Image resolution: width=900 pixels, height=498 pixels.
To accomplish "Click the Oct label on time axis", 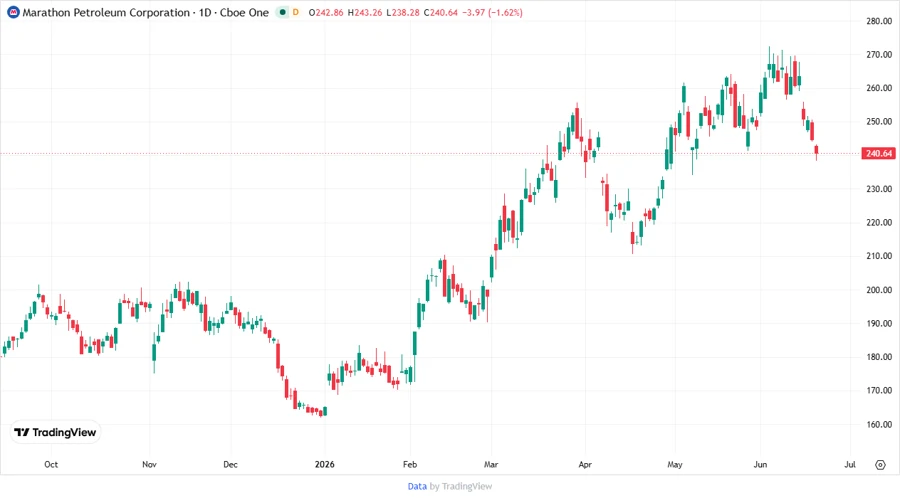I will 51,464.
